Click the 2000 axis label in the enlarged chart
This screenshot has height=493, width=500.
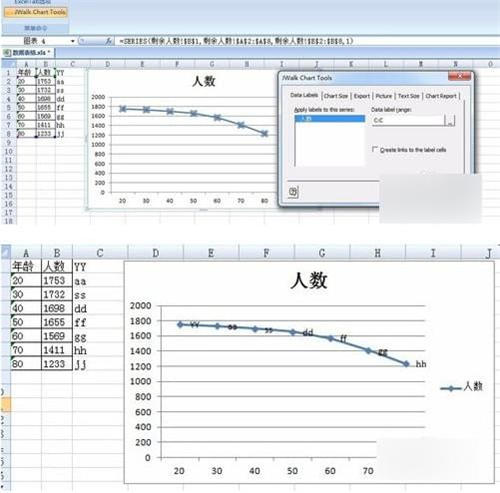[x=140, y=305]
